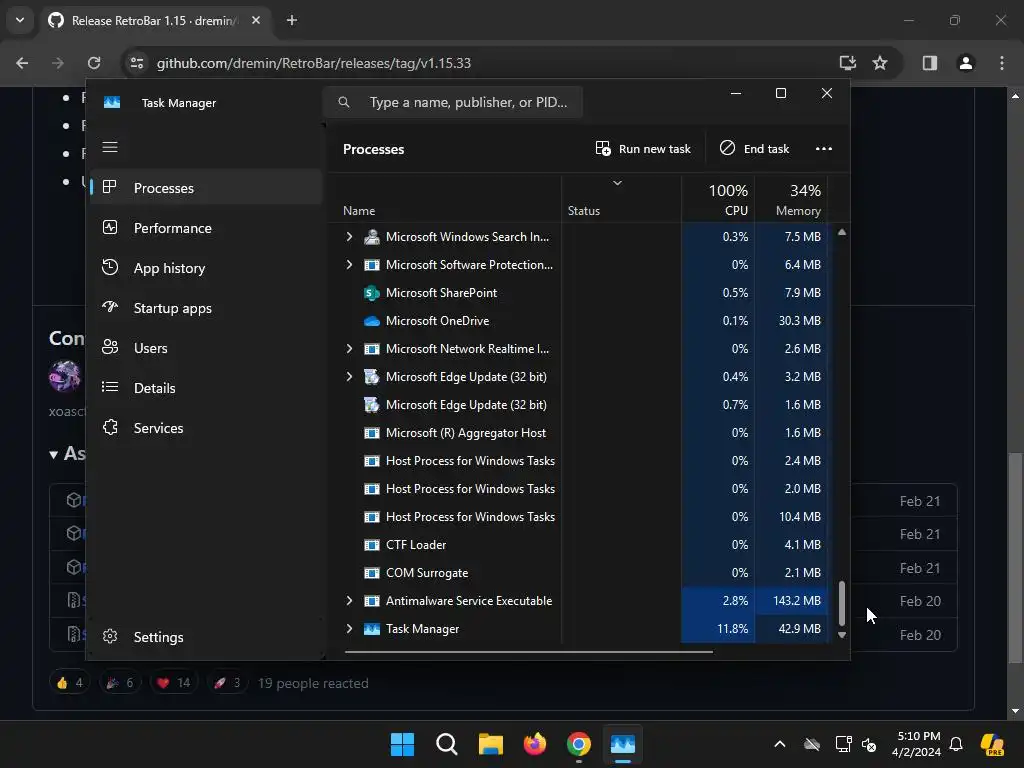Open Task Manager Settings
Image resolution: width=1024 pixels, height=768 pixels.
(206, 637)
